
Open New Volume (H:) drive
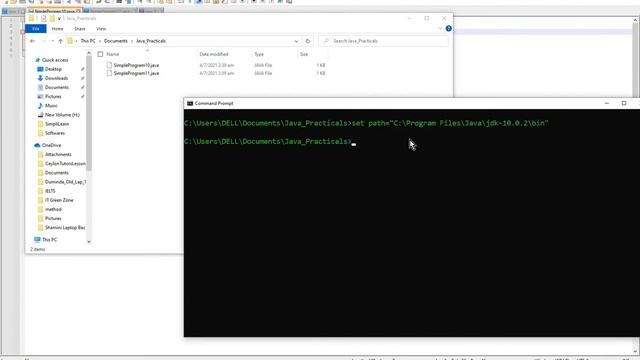pyautogui.click(x=62, y=115)
